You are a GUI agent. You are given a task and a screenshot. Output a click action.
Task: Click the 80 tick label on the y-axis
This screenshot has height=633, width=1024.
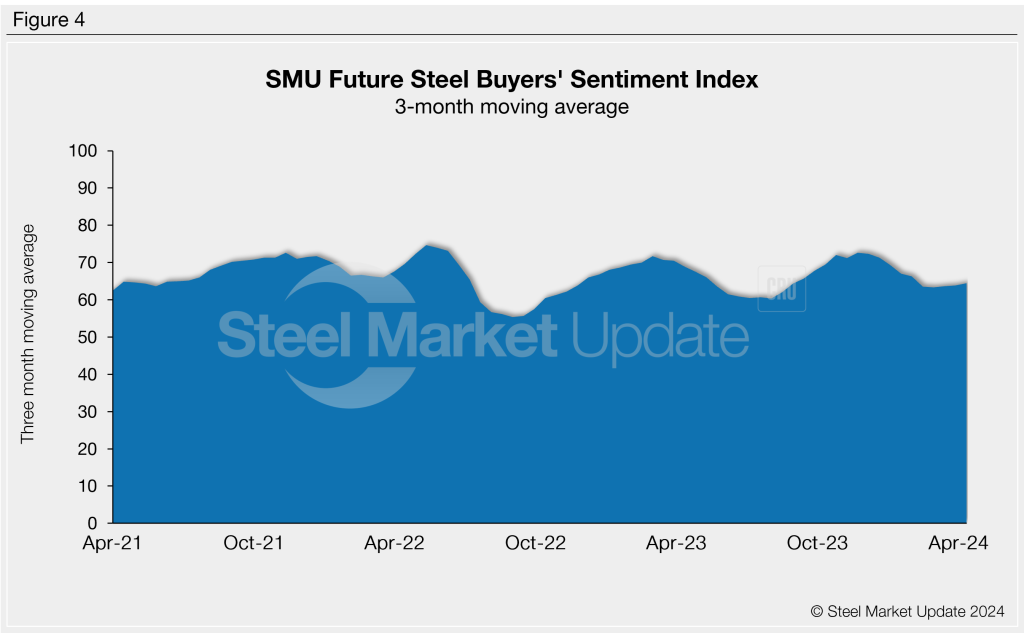pos(87,225)
